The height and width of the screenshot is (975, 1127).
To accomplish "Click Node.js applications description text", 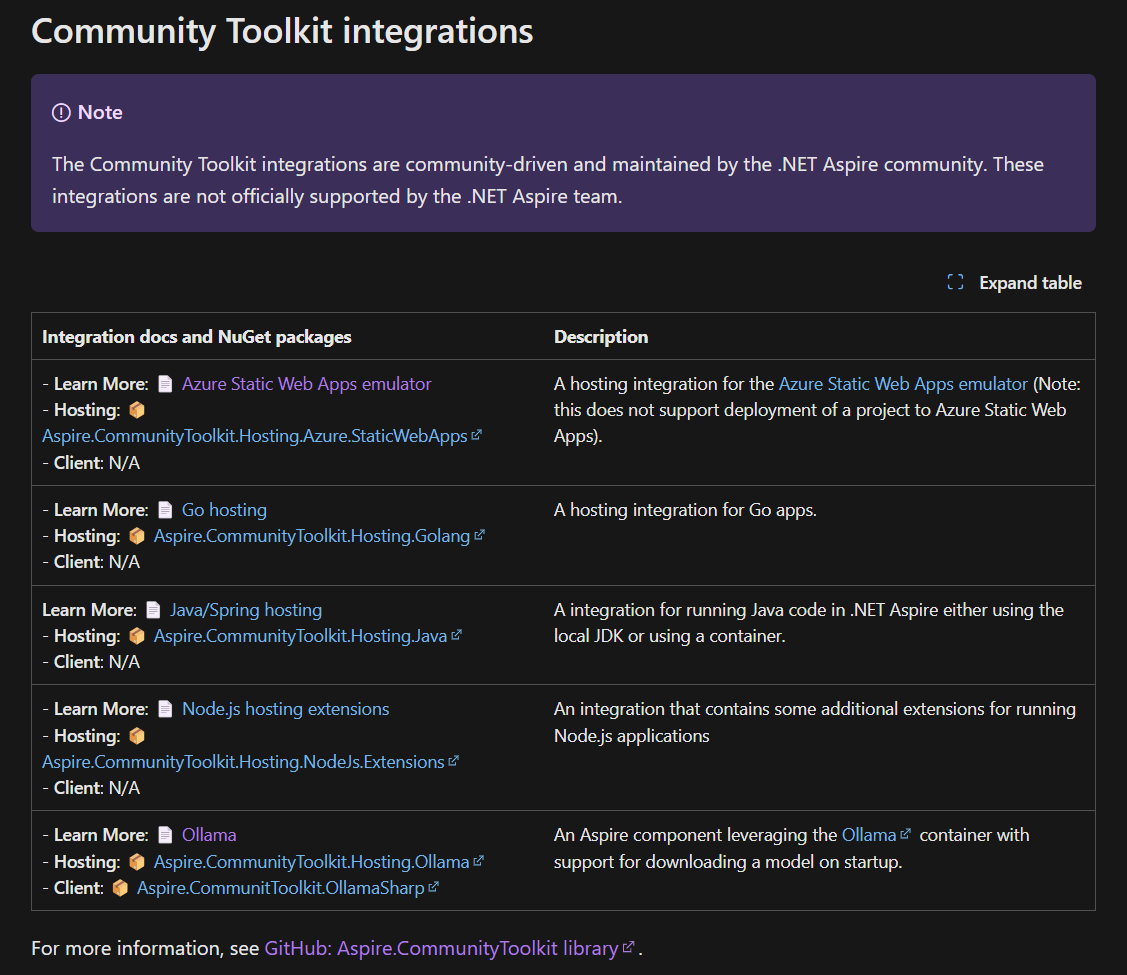I will [x=815, y=722].
